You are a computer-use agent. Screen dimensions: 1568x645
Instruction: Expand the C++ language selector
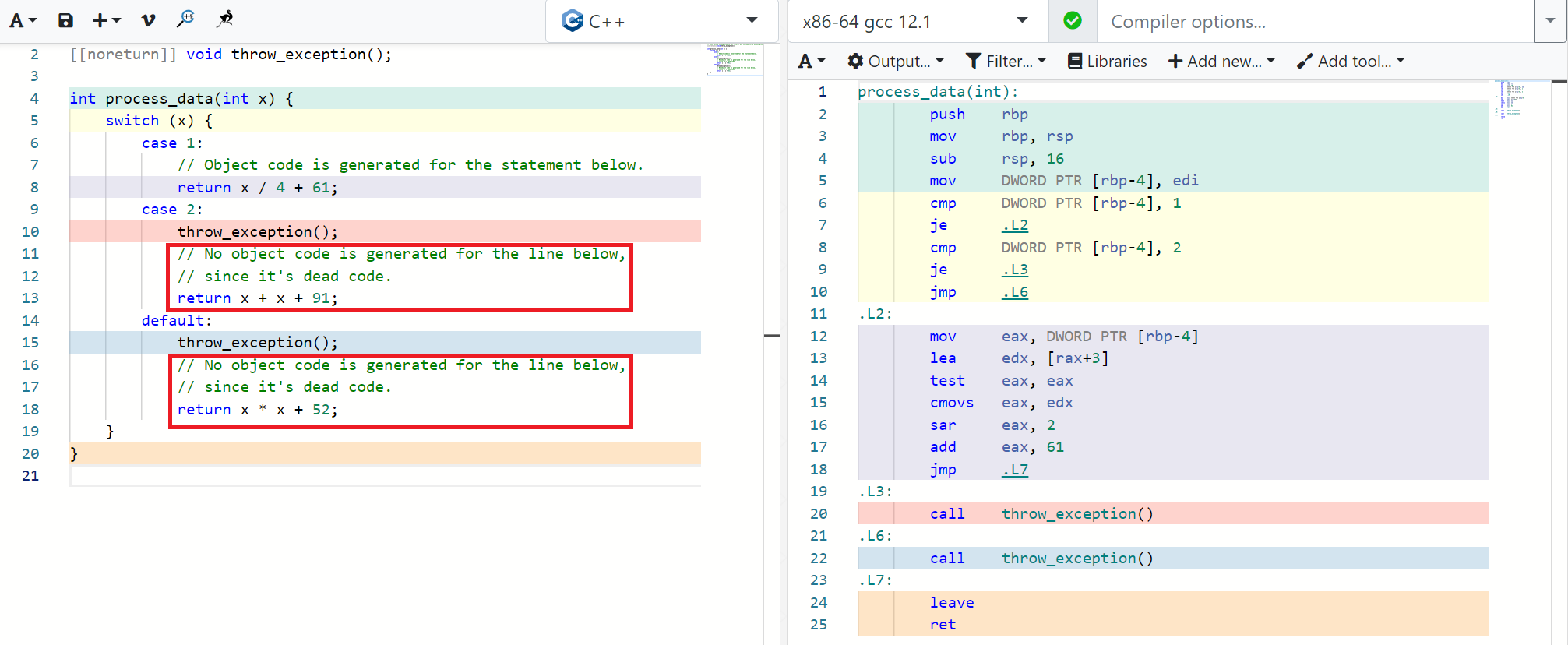pos(661,21)
